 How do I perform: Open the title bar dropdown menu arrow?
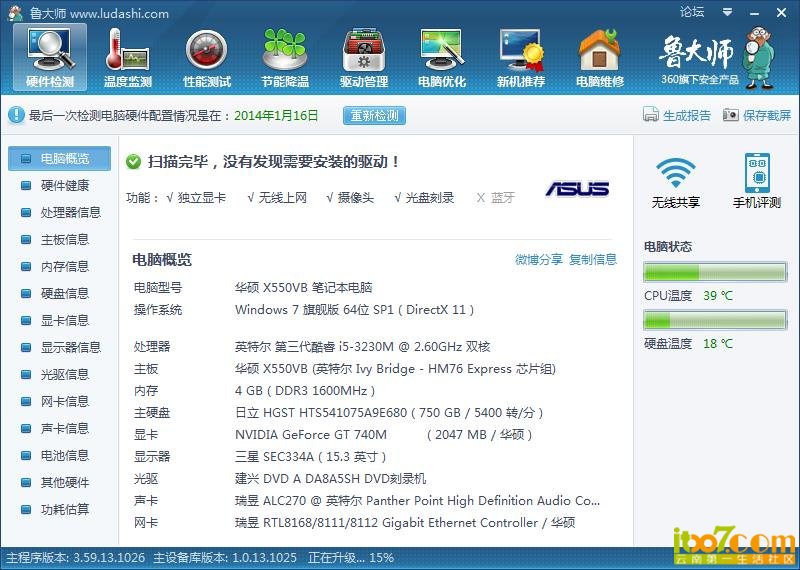[728, 12]
